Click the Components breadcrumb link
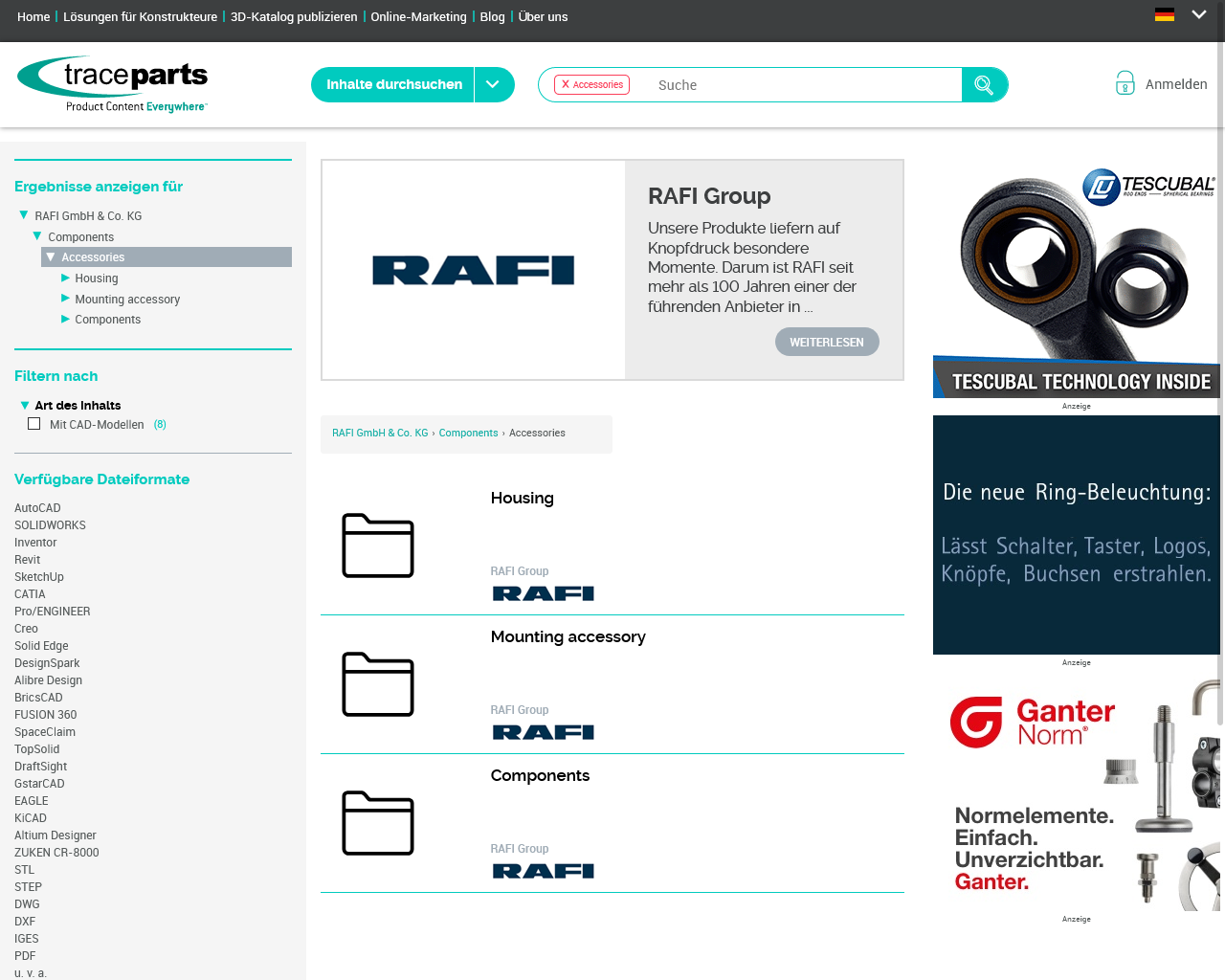 (x=468, y=433)
